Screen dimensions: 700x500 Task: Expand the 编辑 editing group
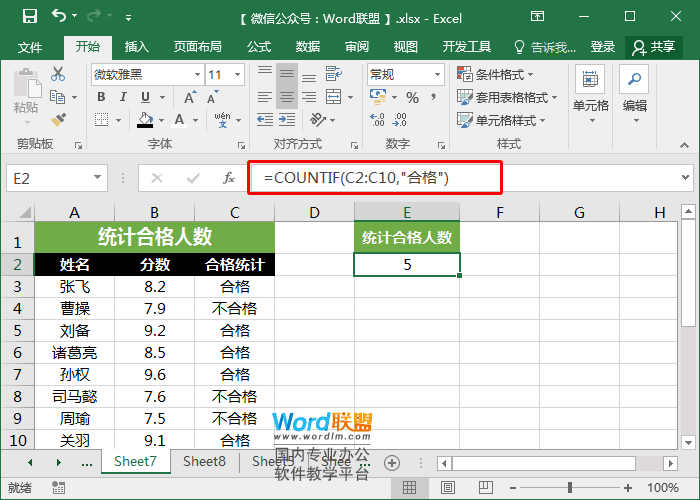click(x=635, y=94)
